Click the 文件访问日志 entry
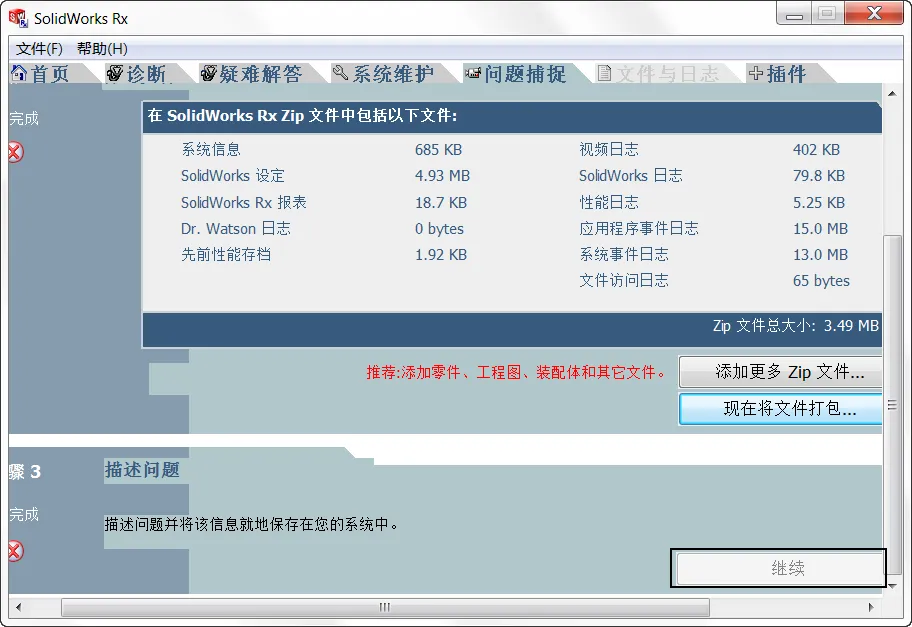The image size is (912, 627). point(624,280)
